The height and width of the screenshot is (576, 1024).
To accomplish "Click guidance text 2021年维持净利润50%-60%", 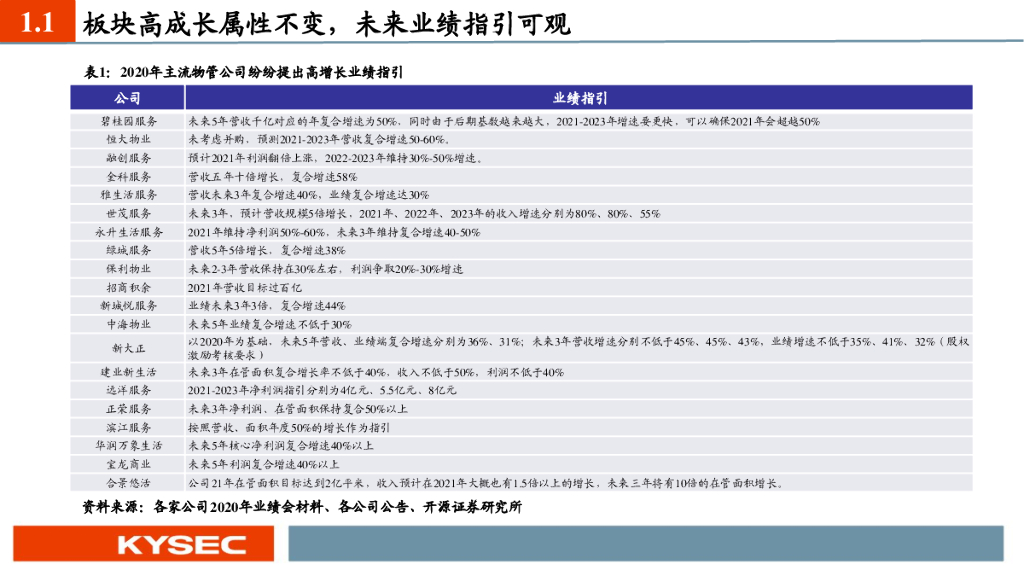I will click(x=256, y=232).
